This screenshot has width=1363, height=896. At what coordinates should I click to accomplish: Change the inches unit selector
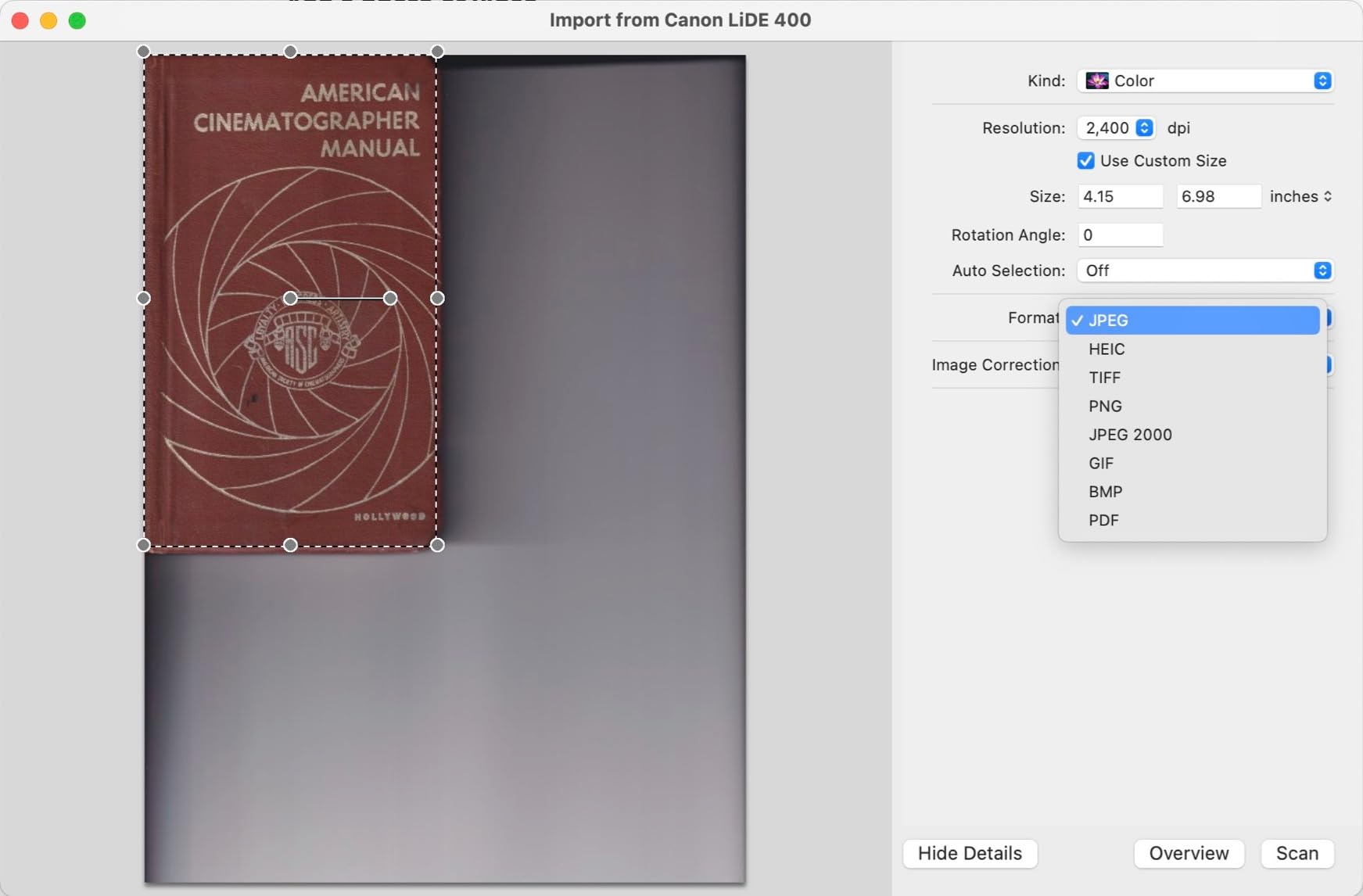(x=1300, y=196)
